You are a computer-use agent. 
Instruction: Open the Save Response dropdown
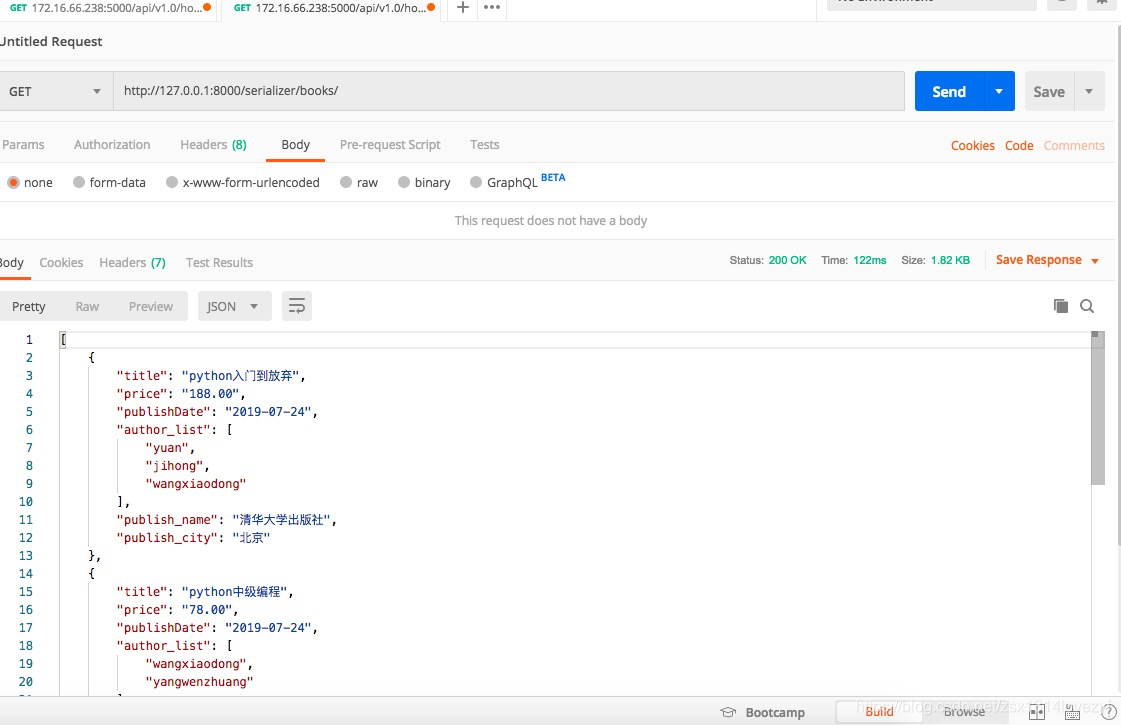click(x=1047, y=260)
